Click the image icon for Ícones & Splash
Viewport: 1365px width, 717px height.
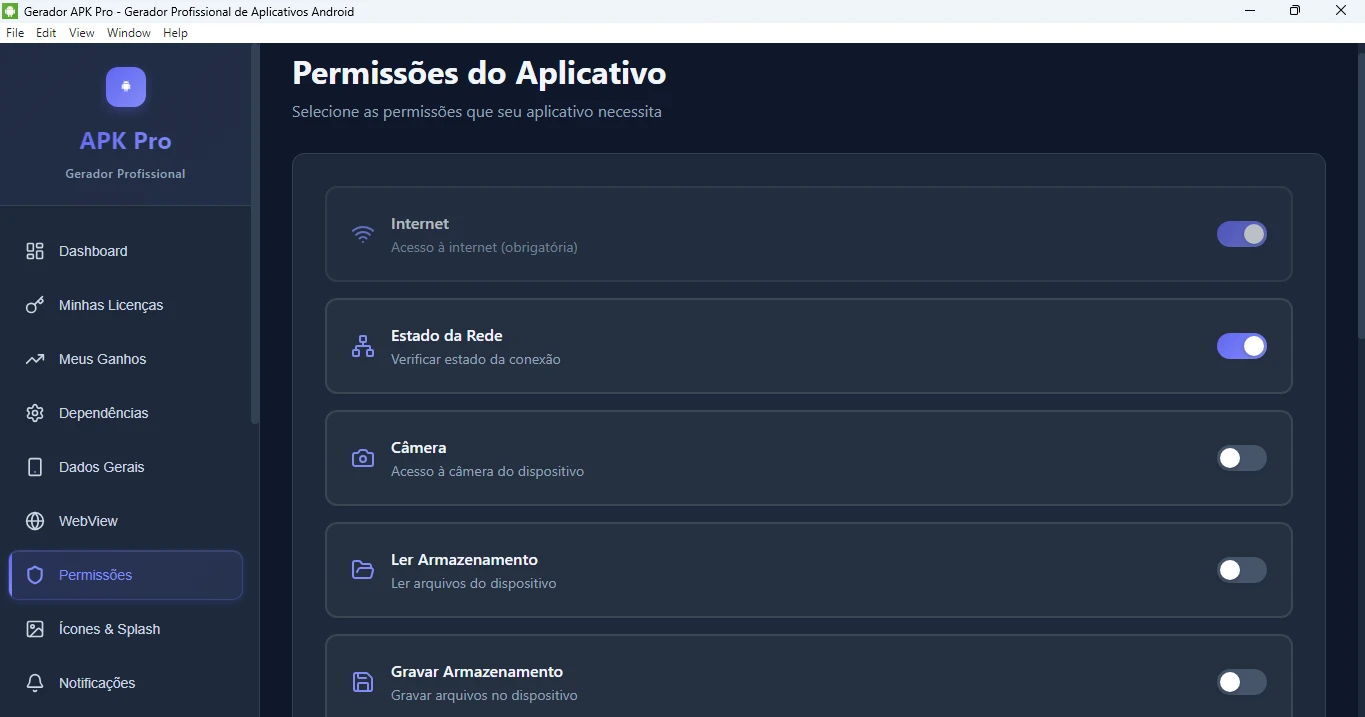pyautogui.click(x=35, y=629)
